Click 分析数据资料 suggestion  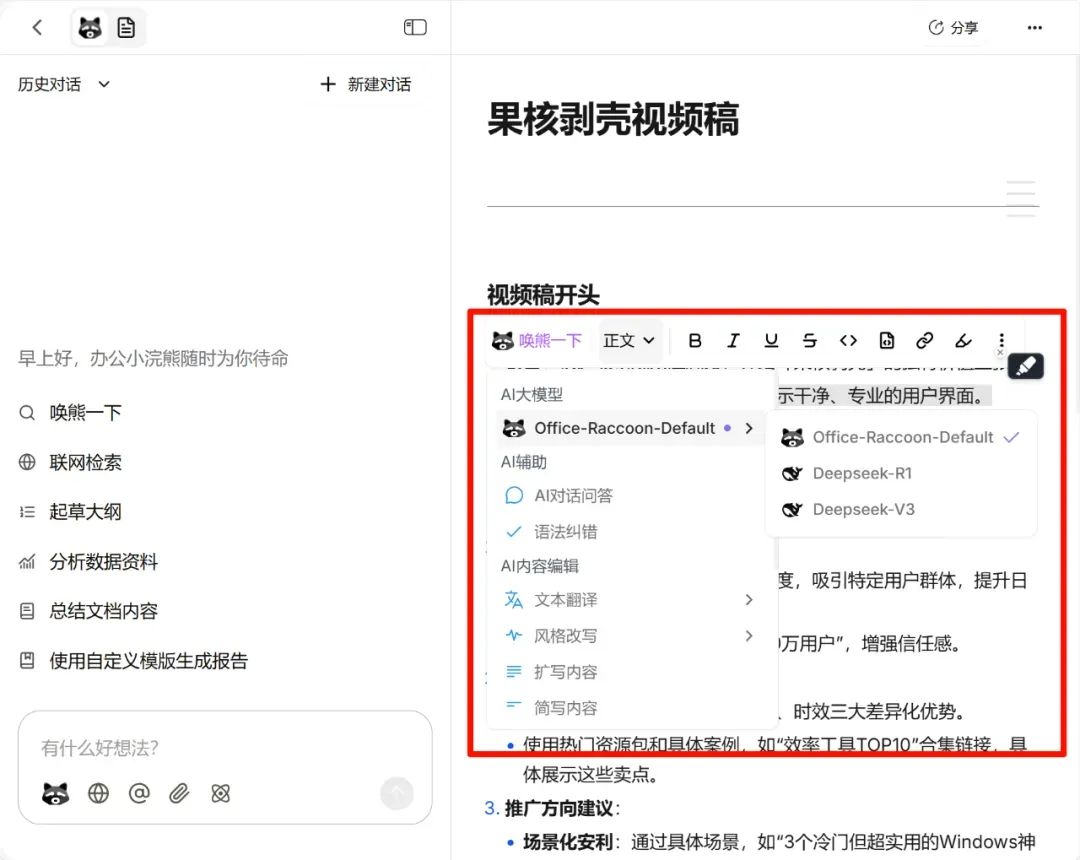tap(88, 562)
